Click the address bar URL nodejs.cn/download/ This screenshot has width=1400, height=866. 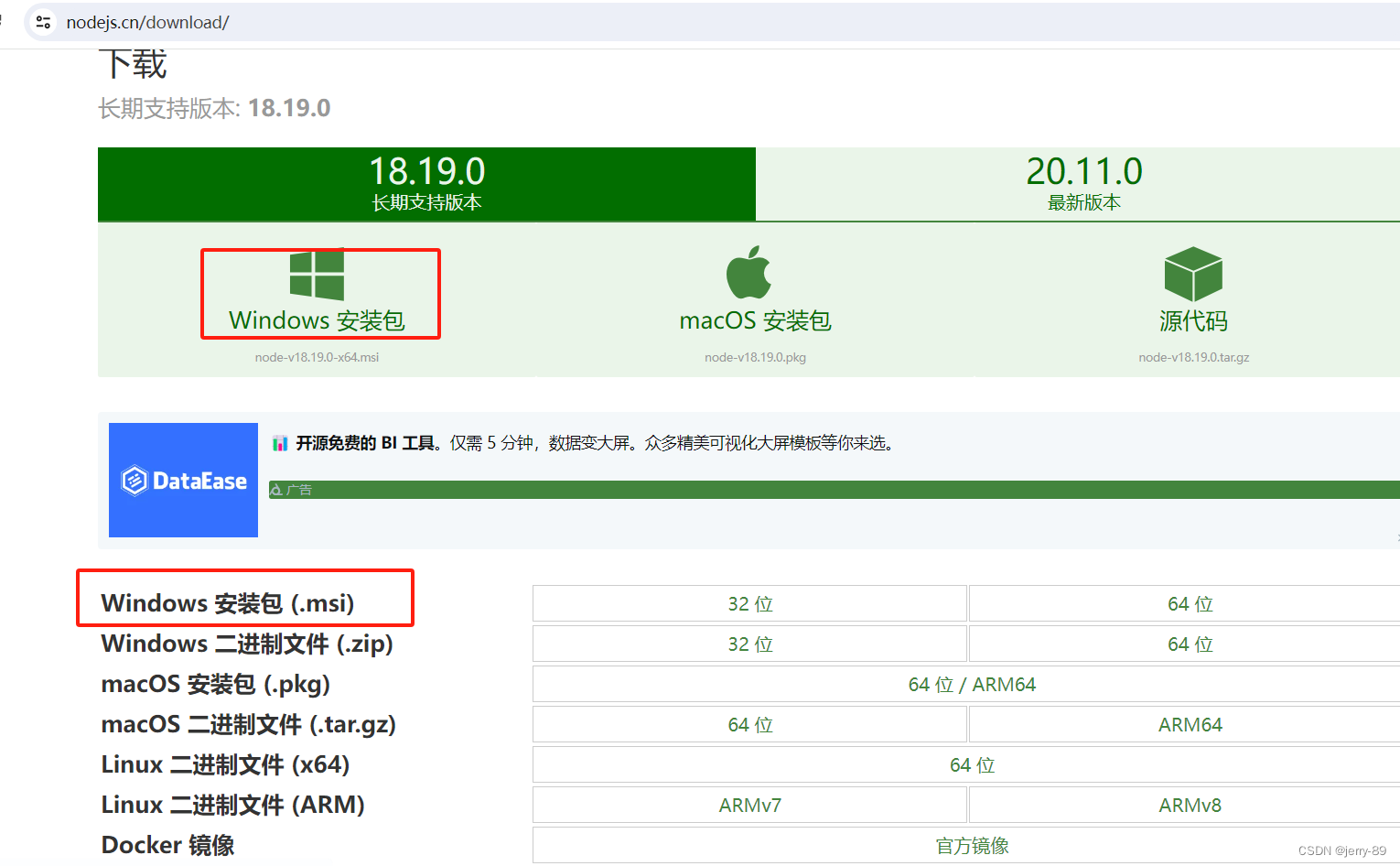coord(147,22)
